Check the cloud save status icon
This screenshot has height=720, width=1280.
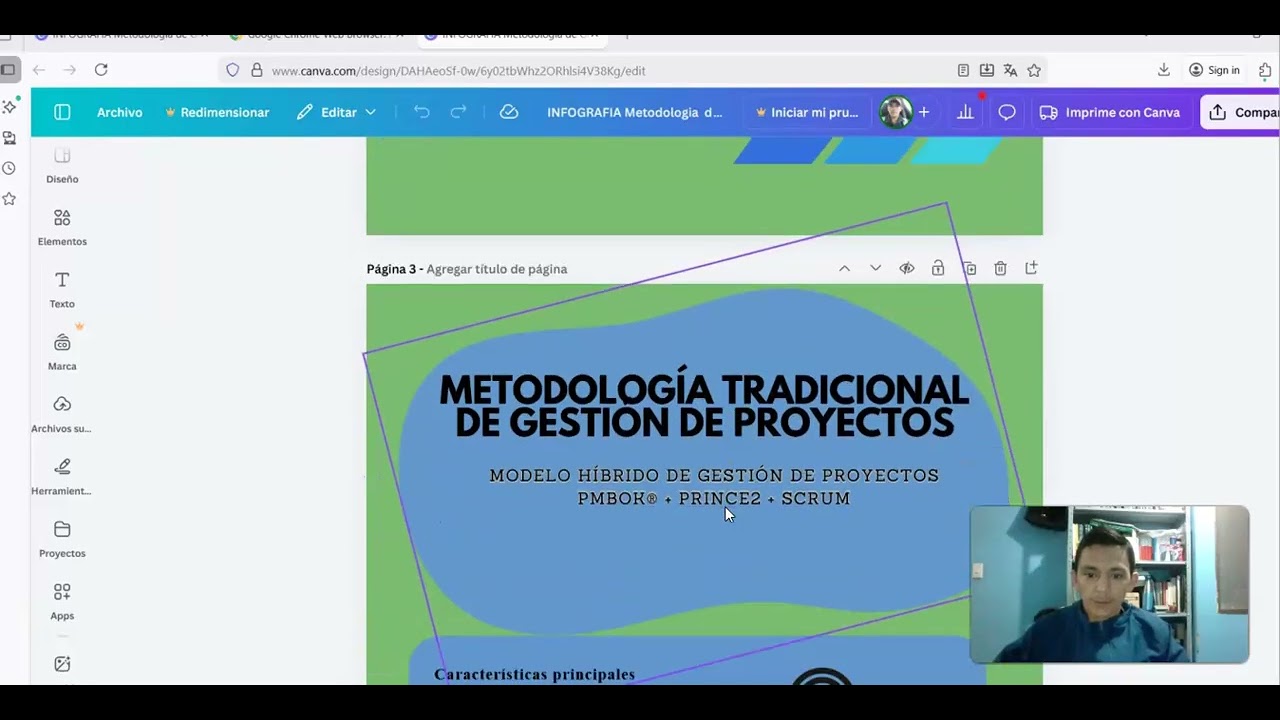click(x=509, y=112)
